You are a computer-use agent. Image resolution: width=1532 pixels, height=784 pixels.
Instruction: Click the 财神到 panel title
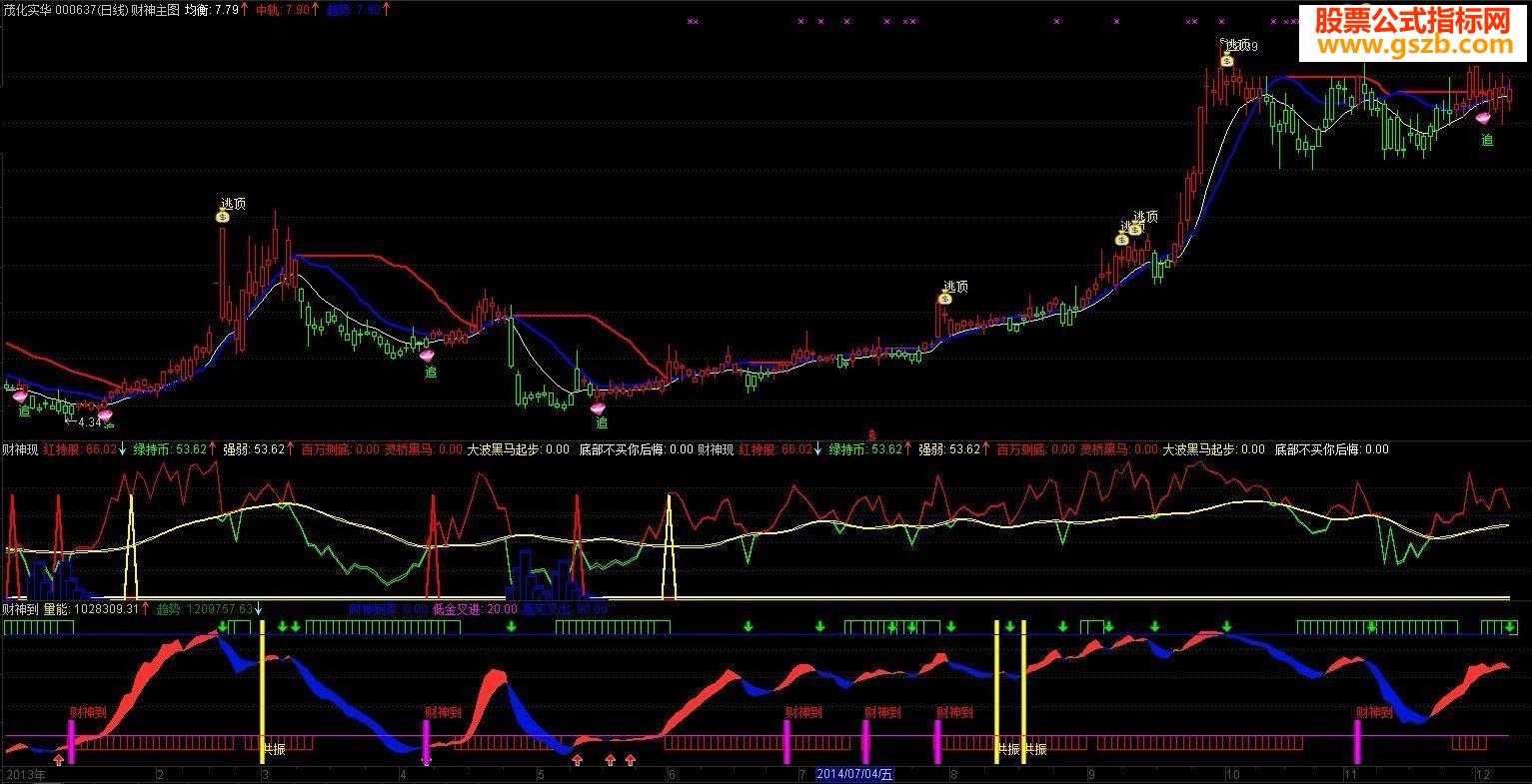tap(20, 608)
